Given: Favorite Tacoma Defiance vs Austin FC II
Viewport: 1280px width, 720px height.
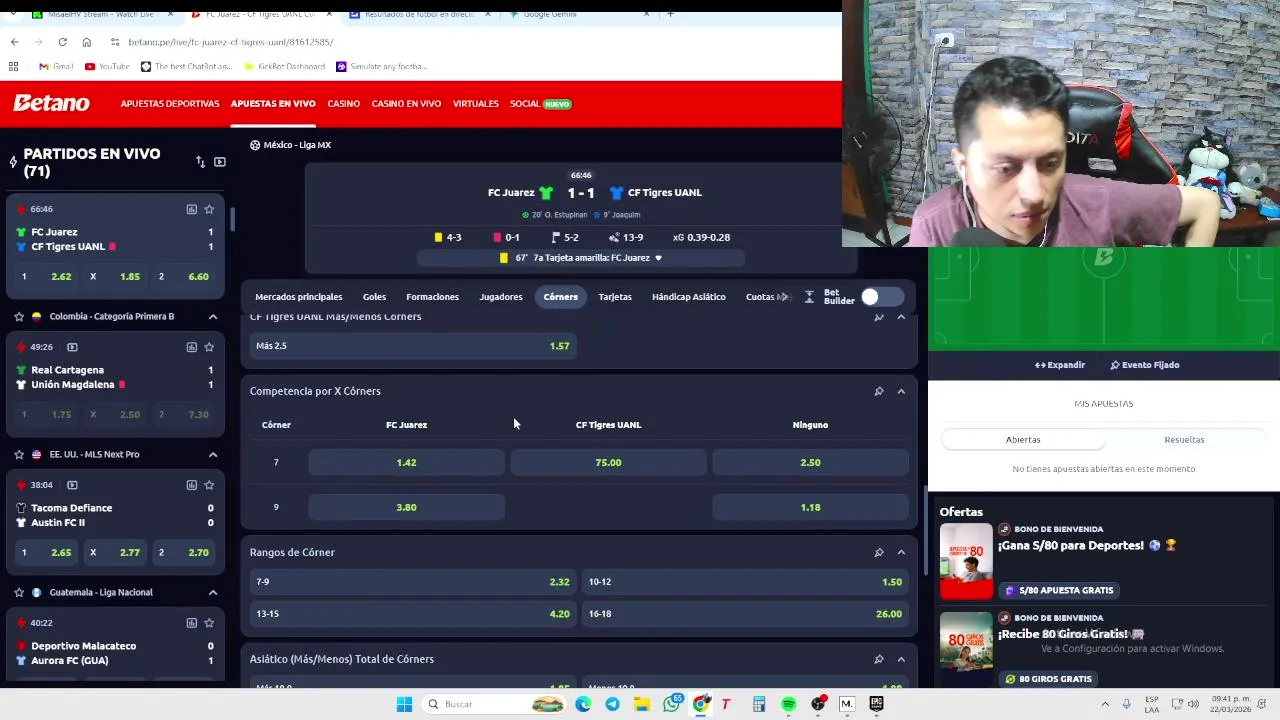Looking at the screenshot, I should click(209, 485).
